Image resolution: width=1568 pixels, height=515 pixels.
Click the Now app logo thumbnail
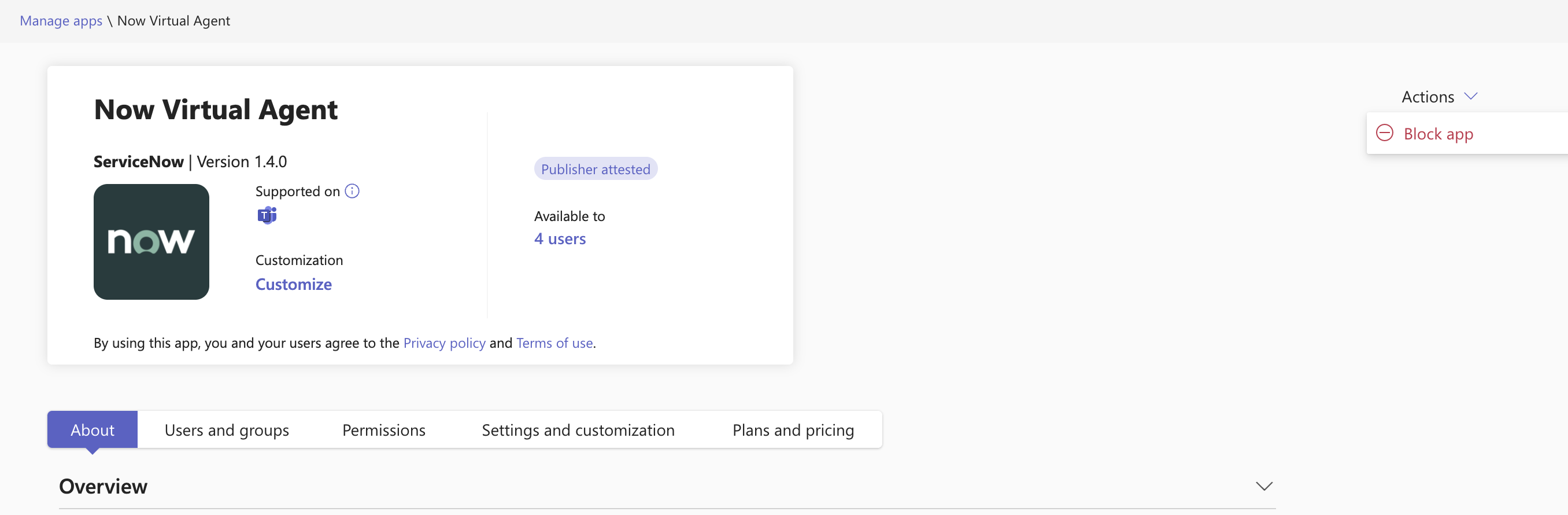tap(151, 242)
